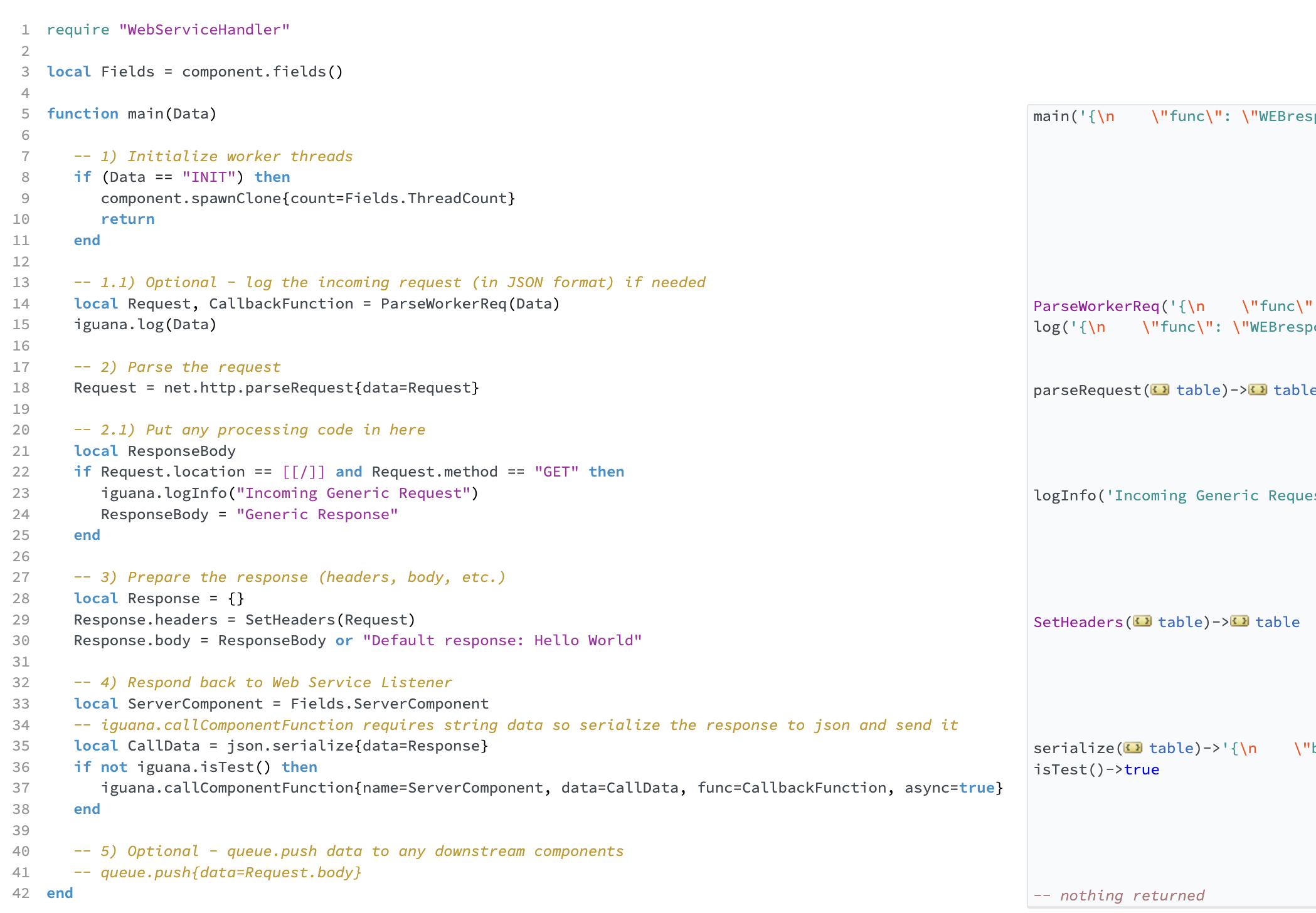Click the SetHeaders returned table icon

point(1239,621)
